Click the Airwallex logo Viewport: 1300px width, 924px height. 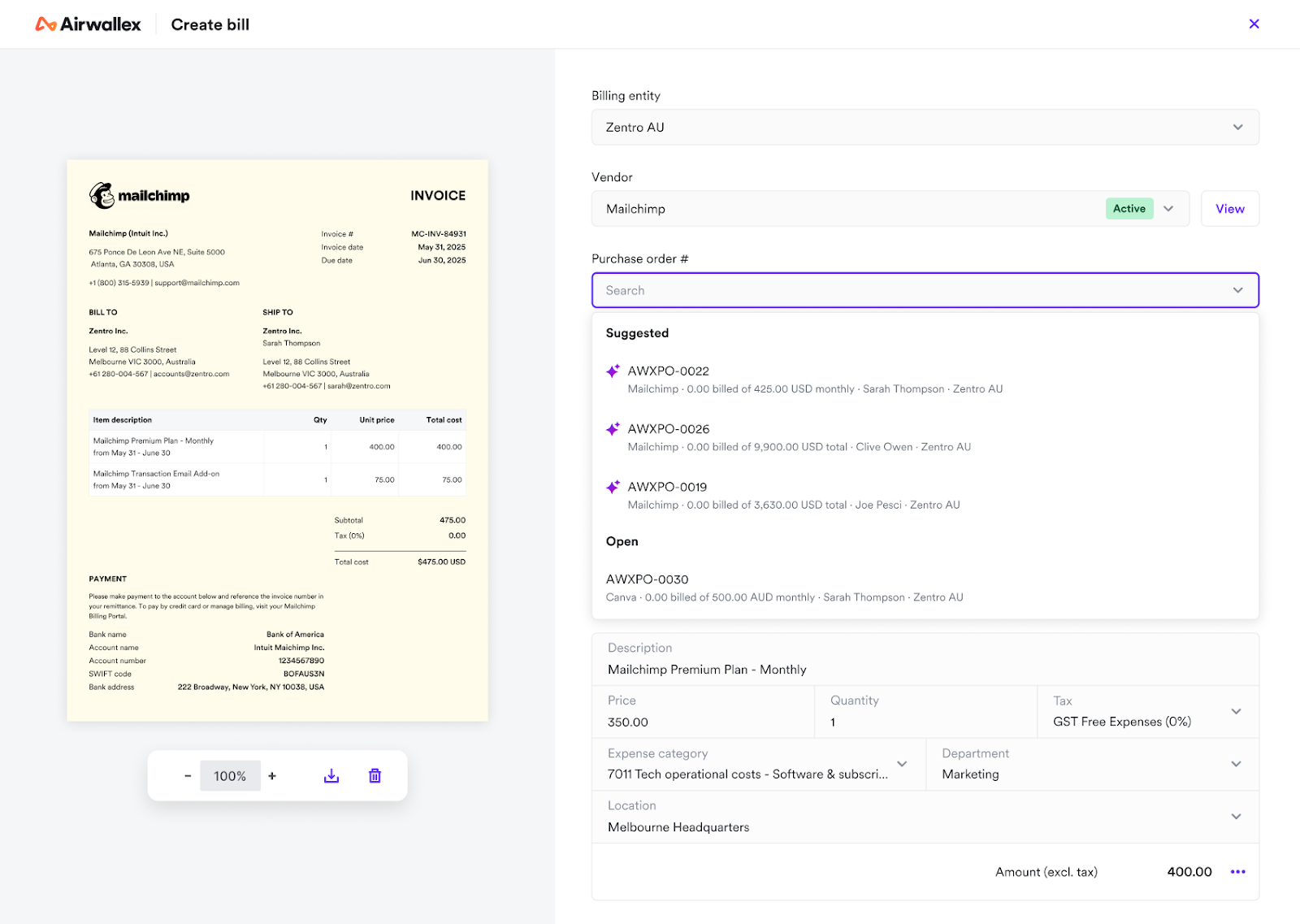click(88, 24)
